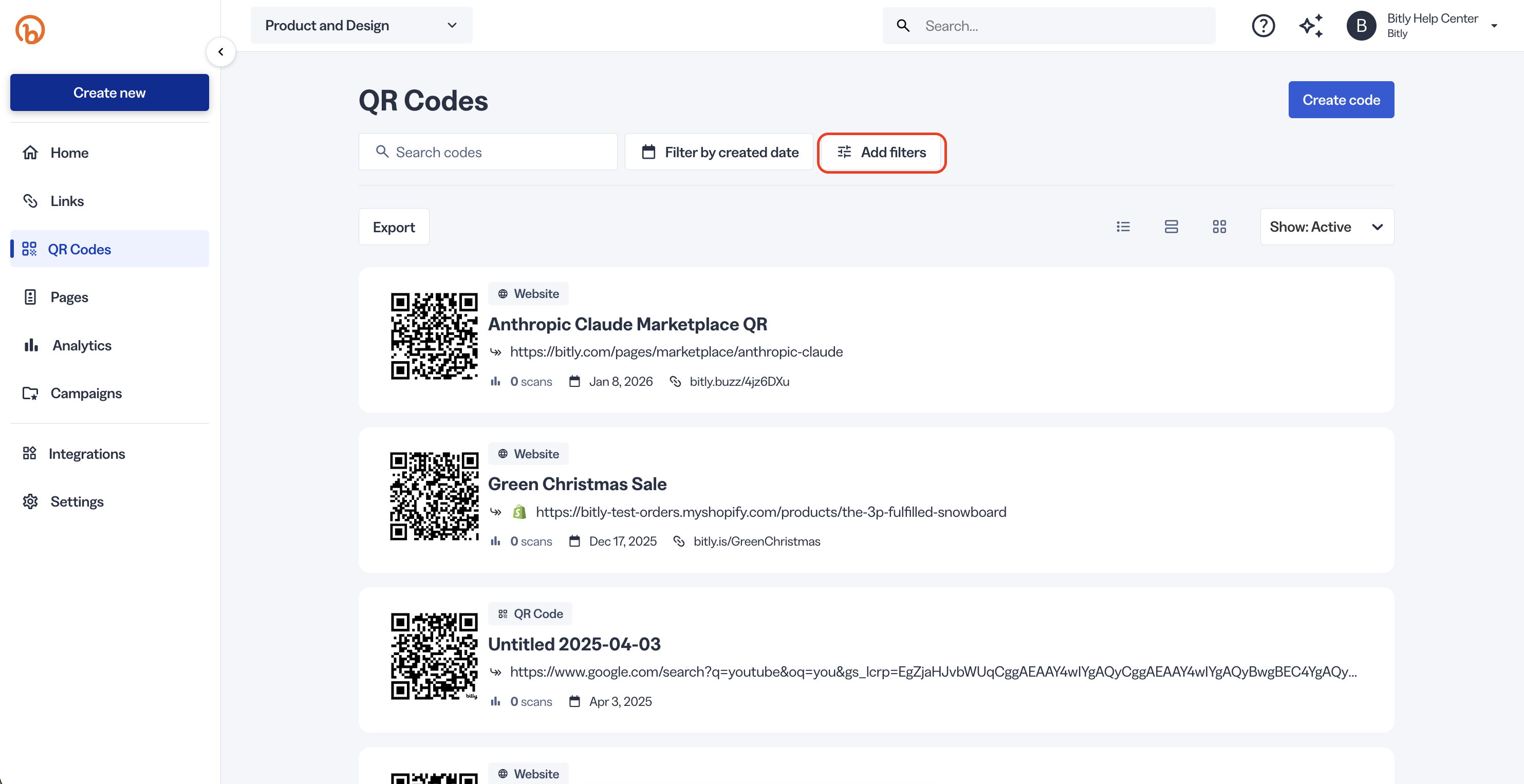This screenshot has width=1524, height=784.
Task: Open the bitly.com marketplace anthropic-claude destination URL
Action: [x=676, y=352]
